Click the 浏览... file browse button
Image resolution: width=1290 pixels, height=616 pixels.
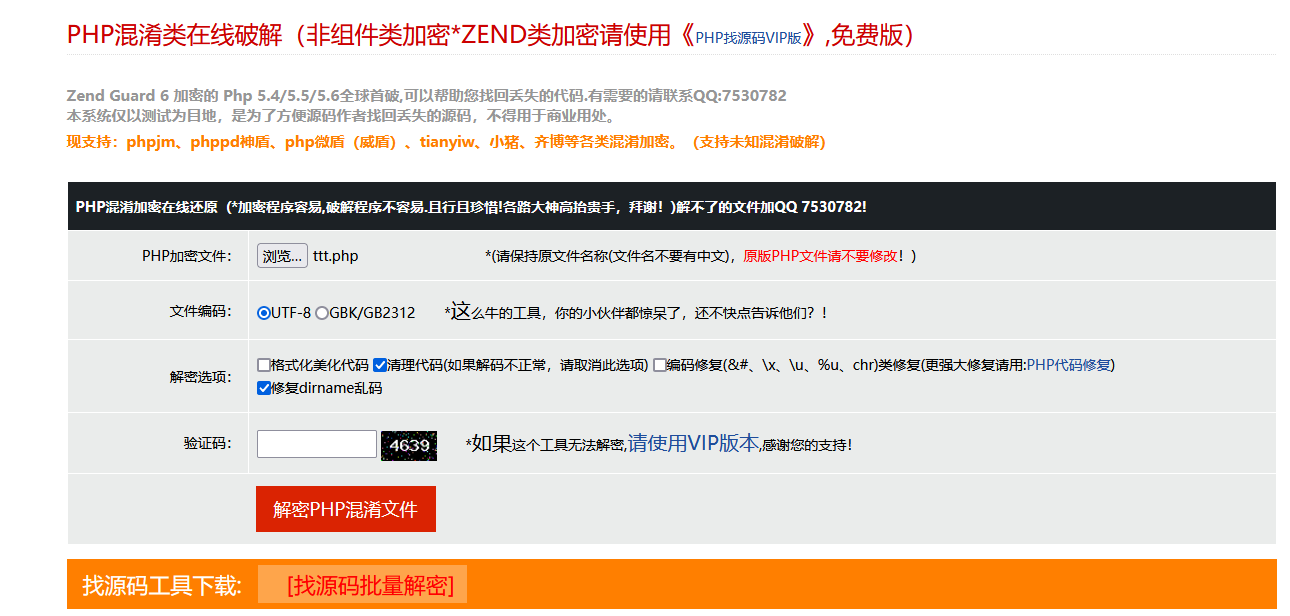[x=281, y=256]
